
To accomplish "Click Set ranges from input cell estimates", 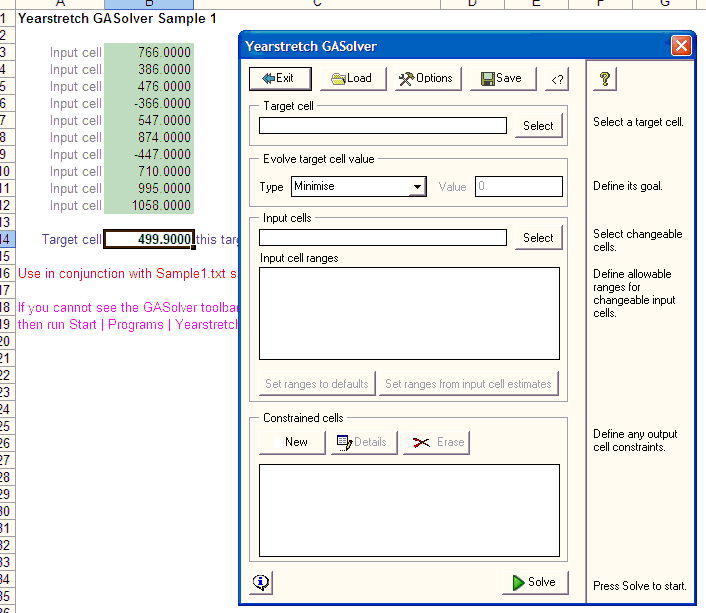I will tap(469, 384).
